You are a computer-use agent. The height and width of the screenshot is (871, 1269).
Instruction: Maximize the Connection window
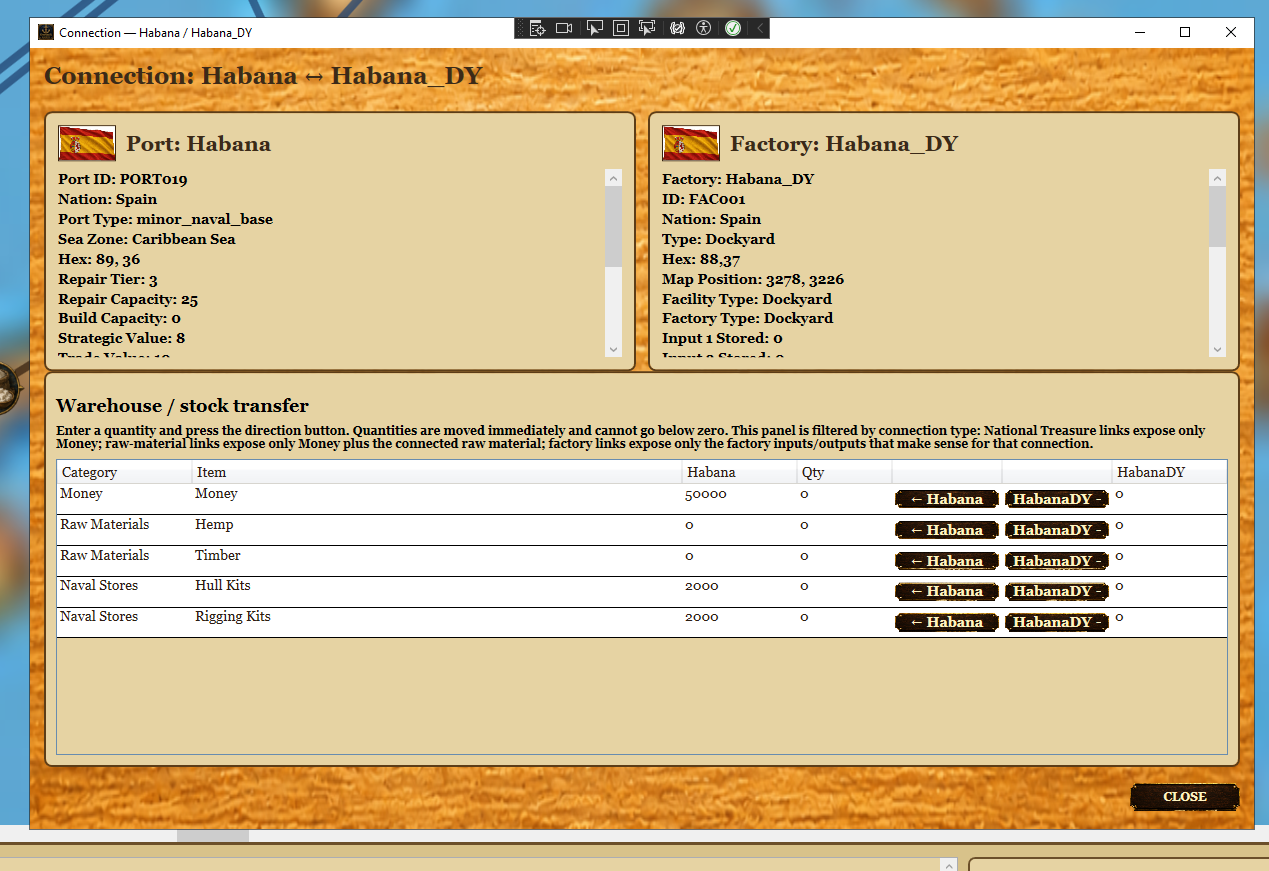[1185, 32]
